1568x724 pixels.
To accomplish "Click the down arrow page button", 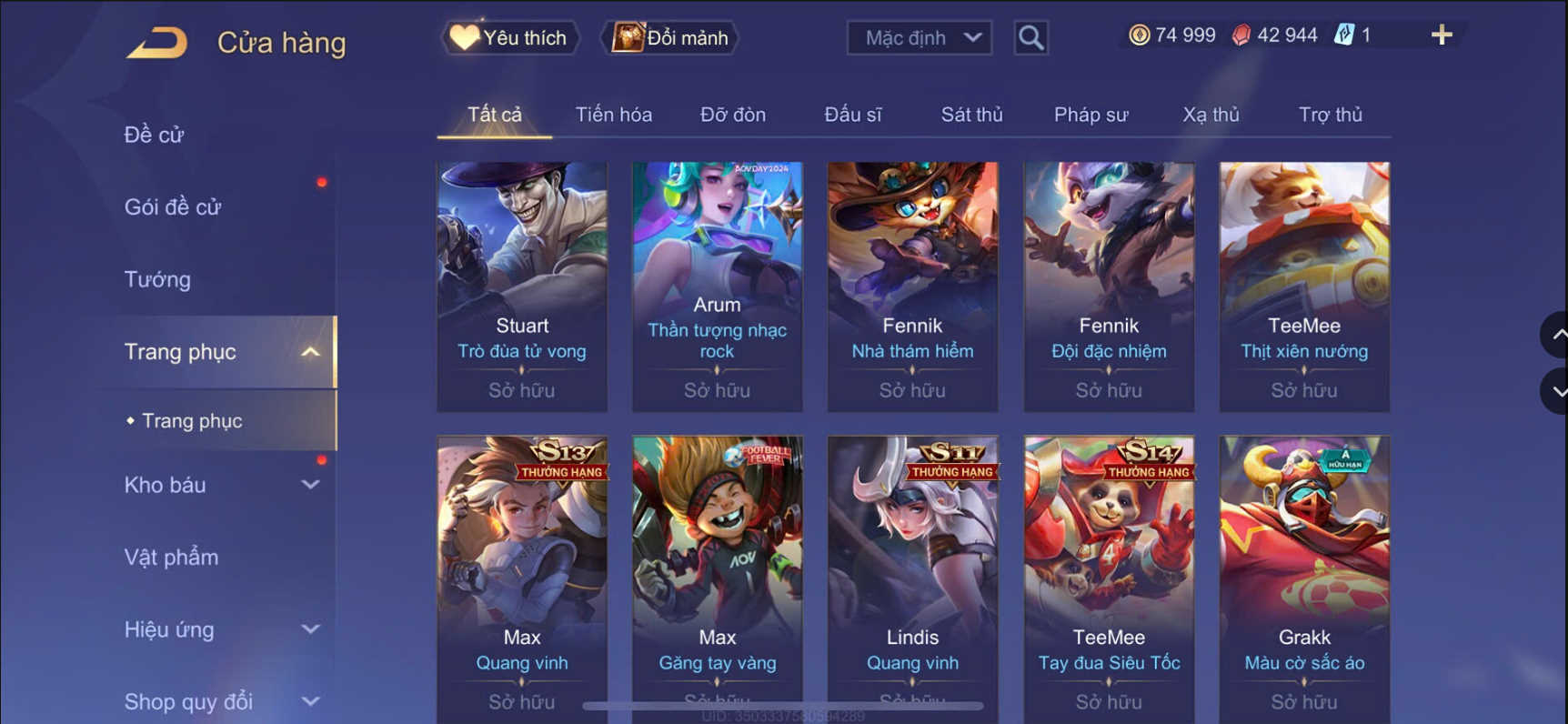I will 1557,391.
